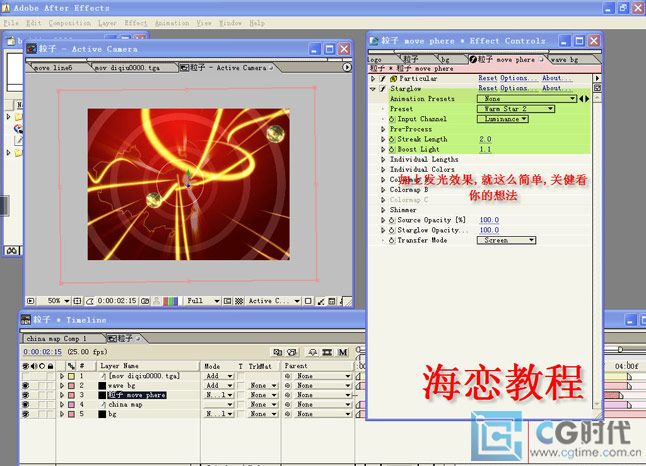Click the Source Opacity stopwatch icon

coord(392,220)
